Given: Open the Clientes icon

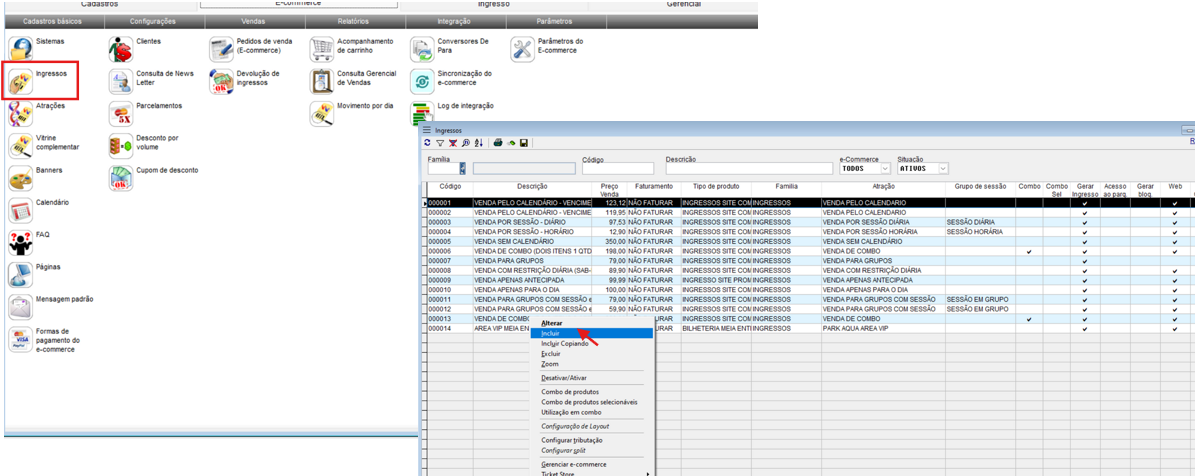Looking at the screenshot, I should pos(122,47).
